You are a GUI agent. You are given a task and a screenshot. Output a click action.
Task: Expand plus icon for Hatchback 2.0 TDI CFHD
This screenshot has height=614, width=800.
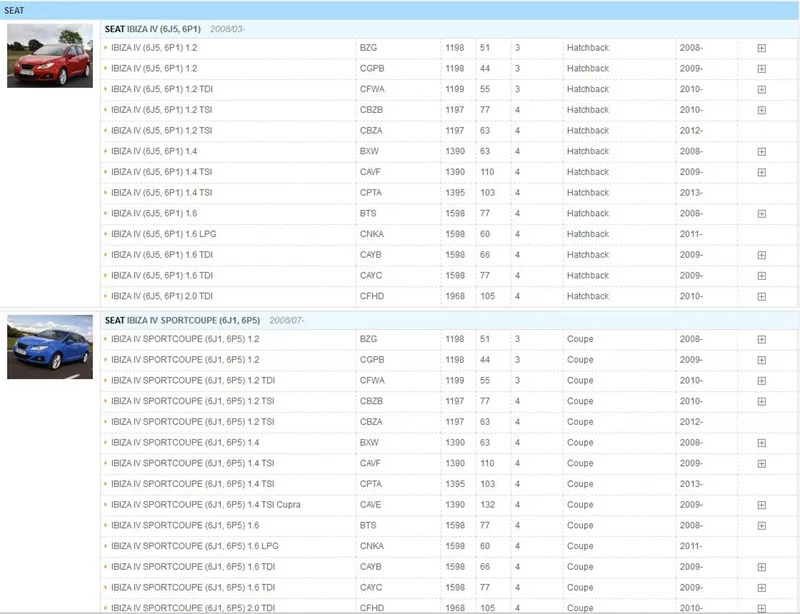tap(761, 297)
